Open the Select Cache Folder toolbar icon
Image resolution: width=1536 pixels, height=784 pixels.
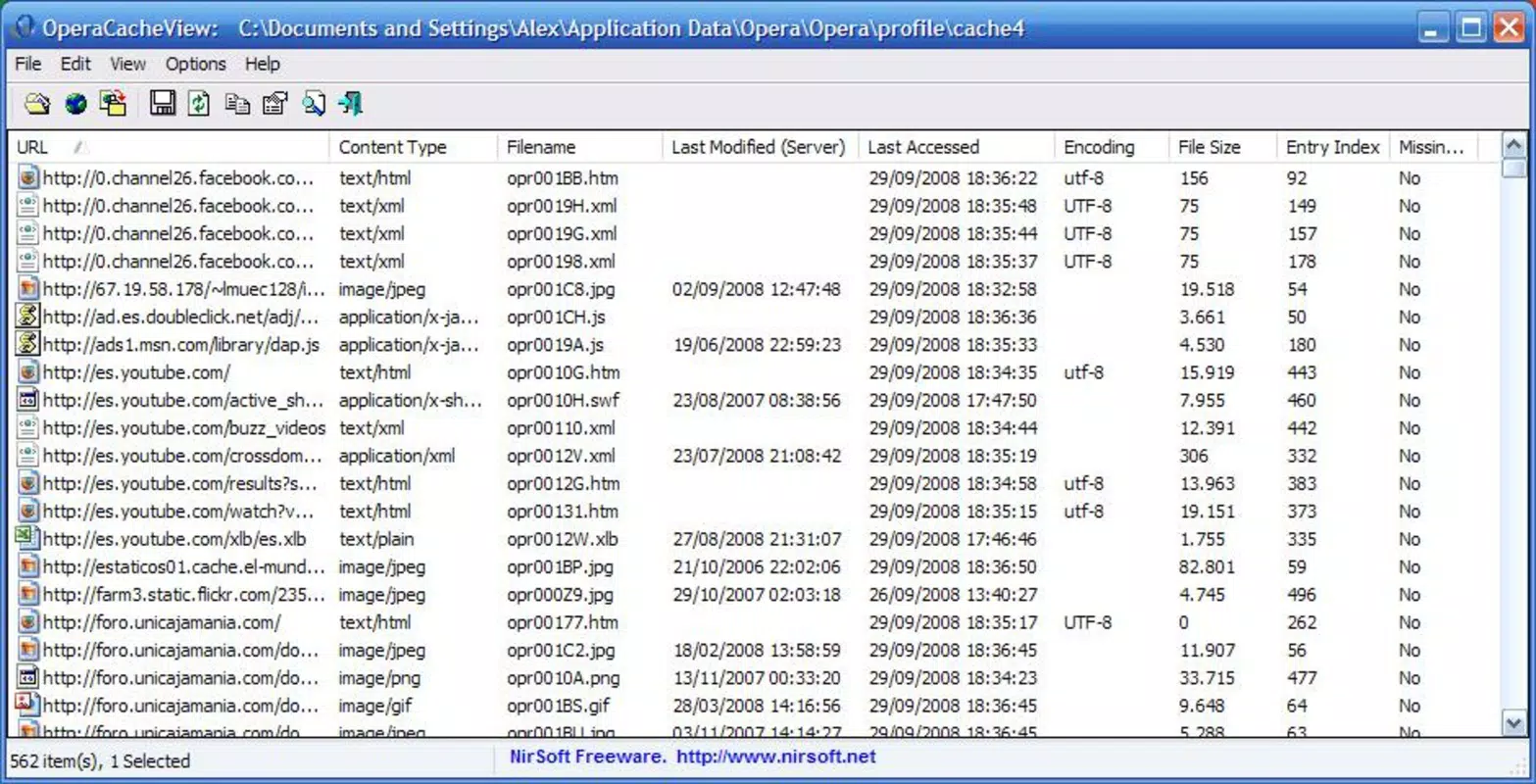(37, 103)
